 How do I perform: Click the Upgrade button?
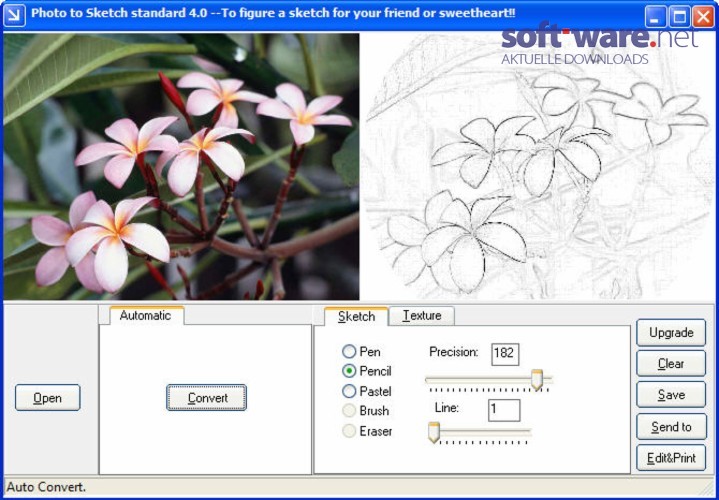[x=671, y=333]
